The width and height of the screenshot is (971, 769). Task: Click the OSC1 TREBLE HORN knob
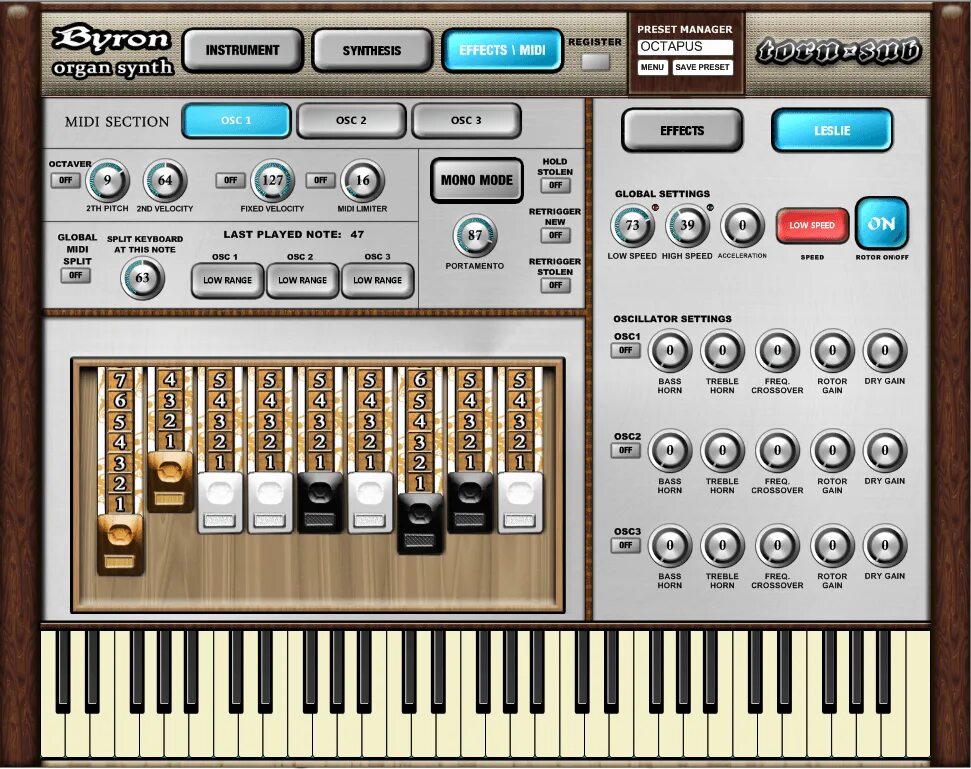point(722,351)
